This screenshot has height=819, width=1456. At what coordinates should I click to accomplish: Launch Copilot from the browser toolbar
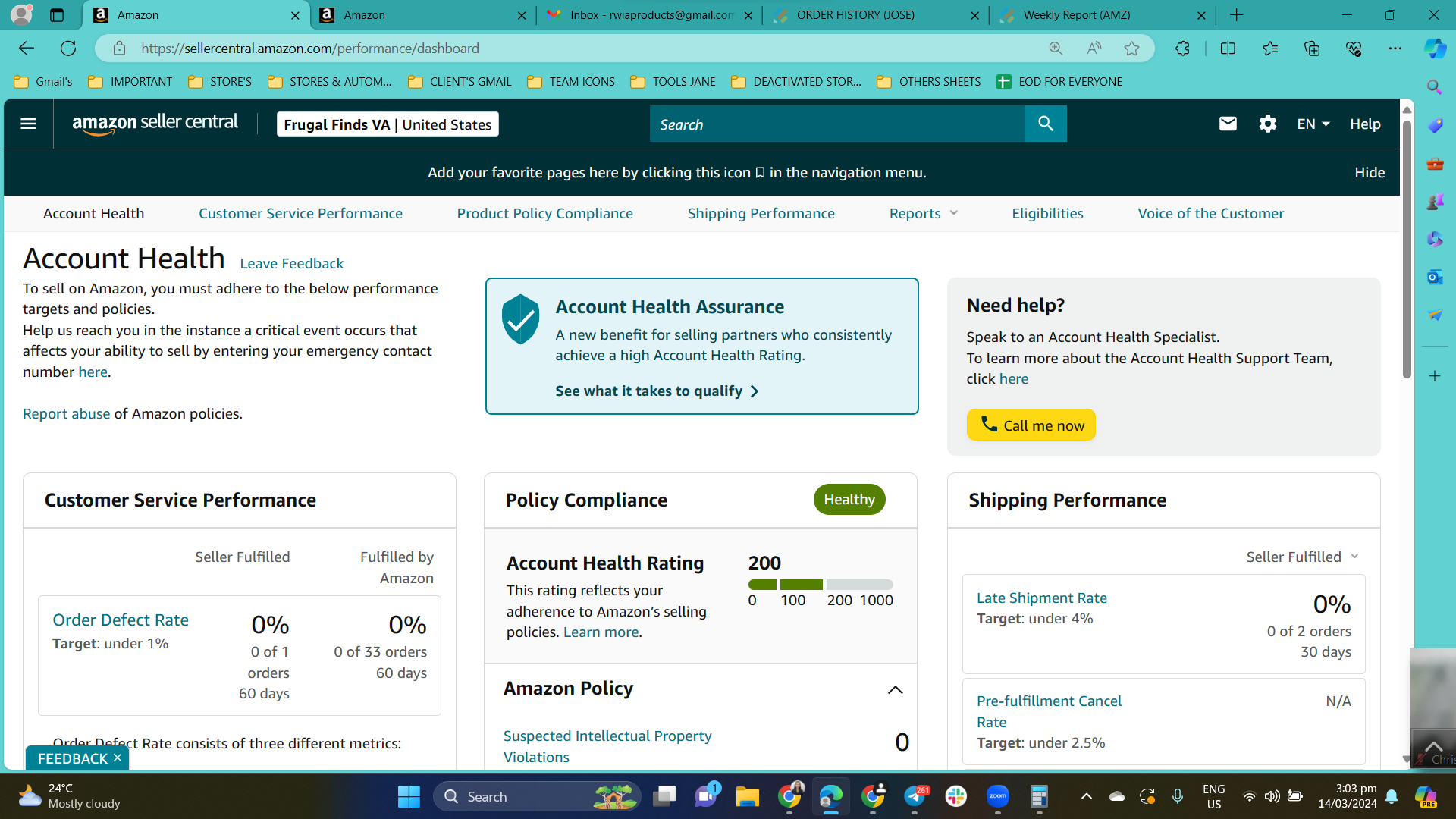pyautogui.click(x=1435, y=49)
